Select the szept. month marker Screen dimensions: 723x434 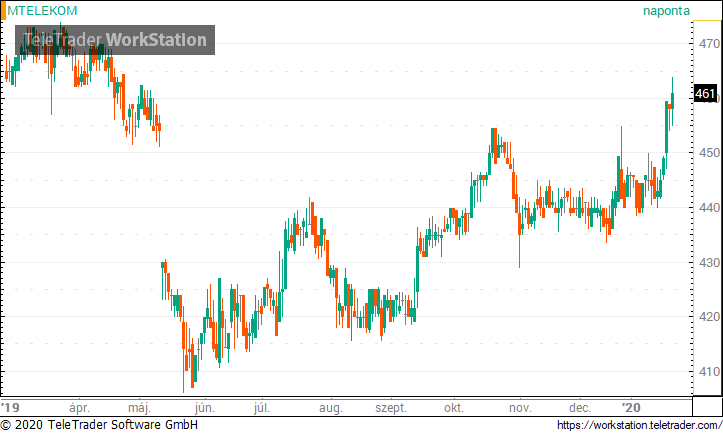click(391, 408)
